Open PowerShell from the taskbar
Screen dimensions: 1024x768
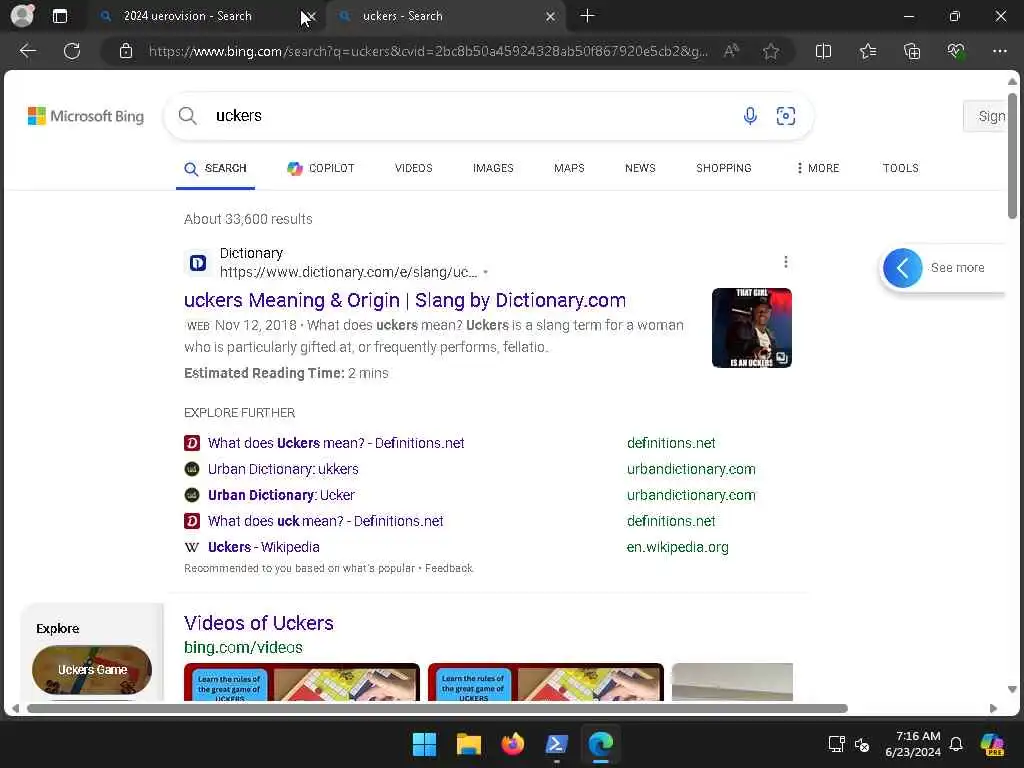pos(556,744)
